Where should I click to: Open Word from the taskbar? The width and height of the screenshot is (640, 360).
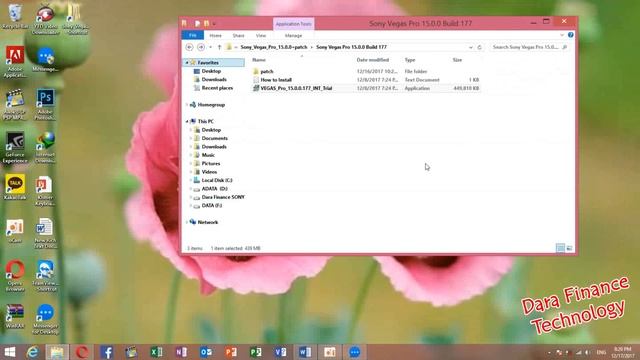coord(305,352)
